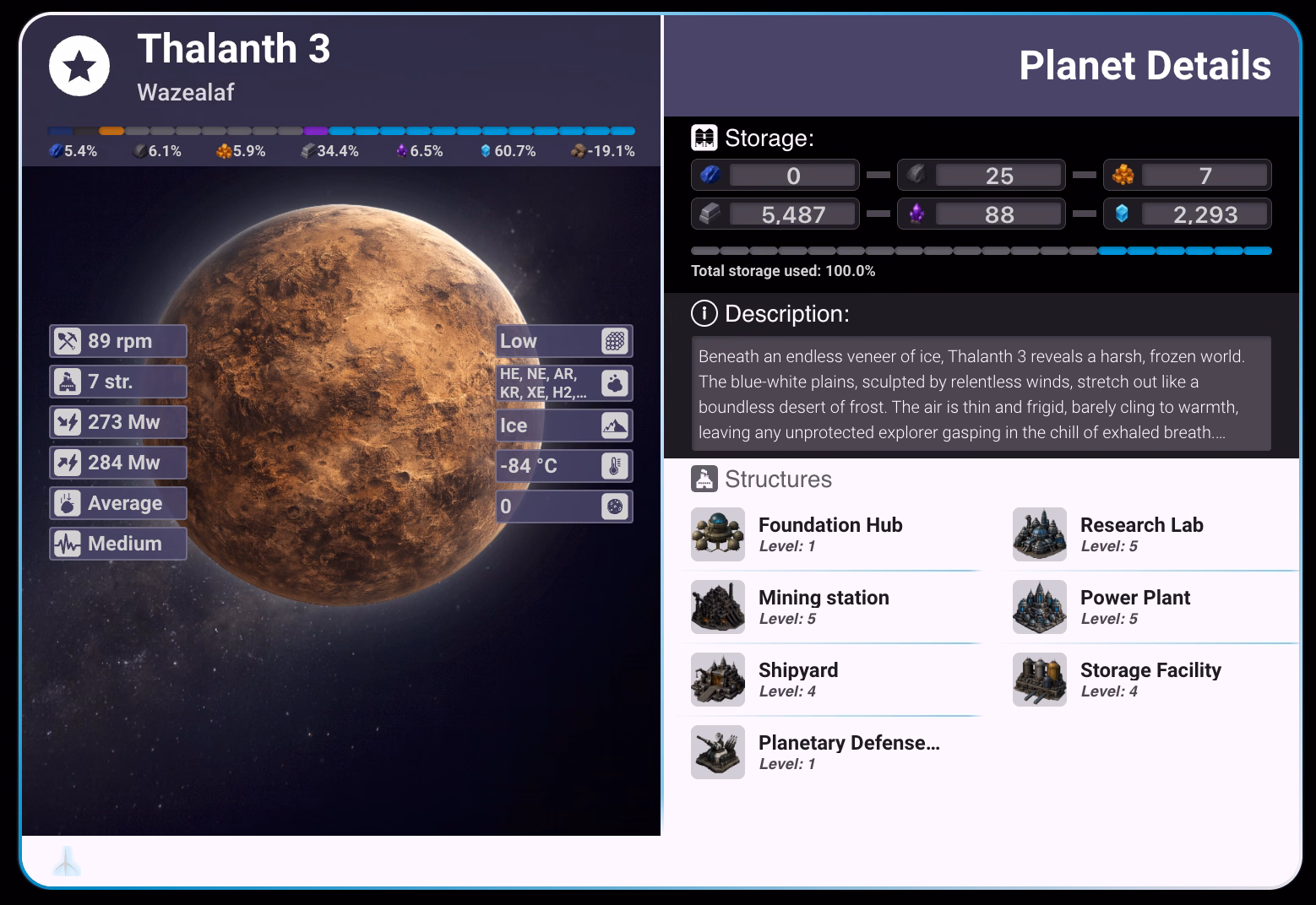Click the purple crystal storage icon (88)
Viewport: 1316px width, 905px height.
pyautogui.click(x=916, y=214)
